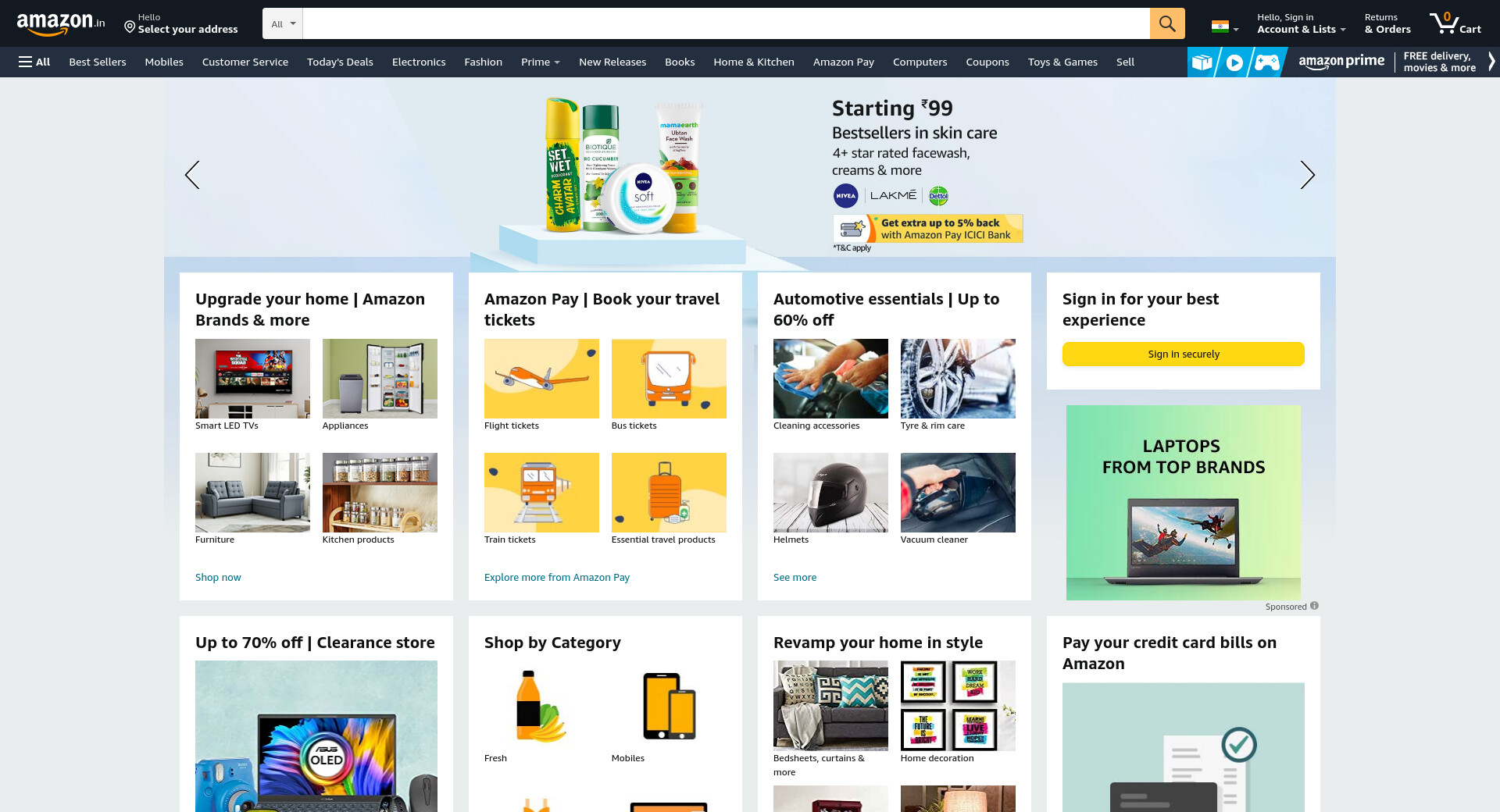Expand the search category All dropdown
This screenshot has height=812, width=1500.
coord(283,23)
